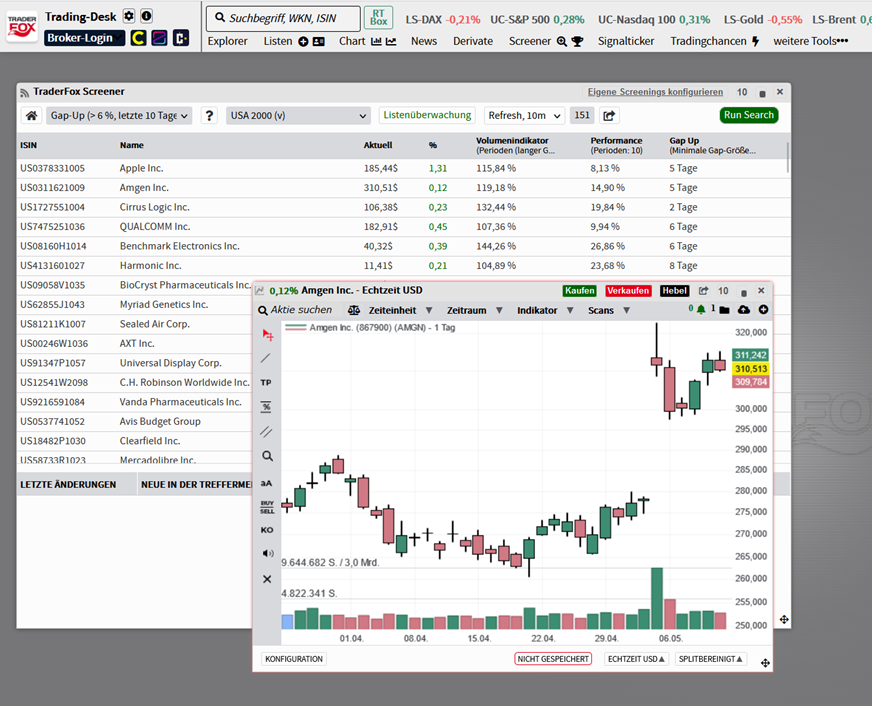This screenshot has width=872, height=706.
Task: Select the yellow C broker icon
Action: [138, 38]
